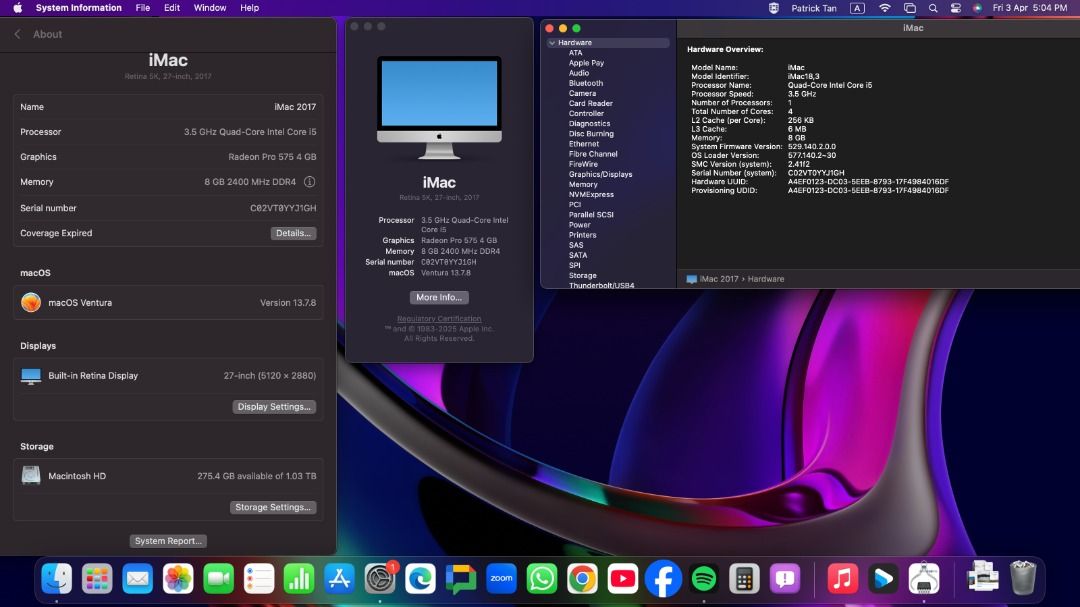This screenshot has height=607, width=1080.
Task: Launch Music app from the Dock
Action: [x=842, y=578]
